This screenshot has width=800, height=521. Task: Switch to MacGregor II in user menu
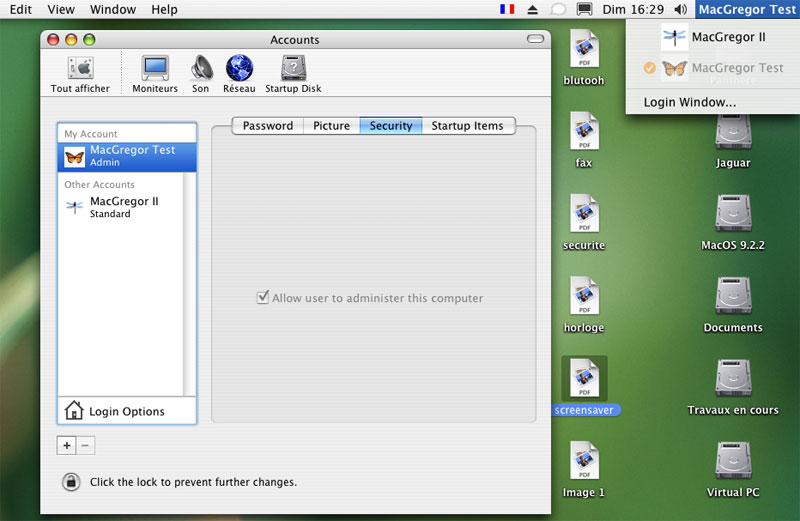tap(713, 37)
